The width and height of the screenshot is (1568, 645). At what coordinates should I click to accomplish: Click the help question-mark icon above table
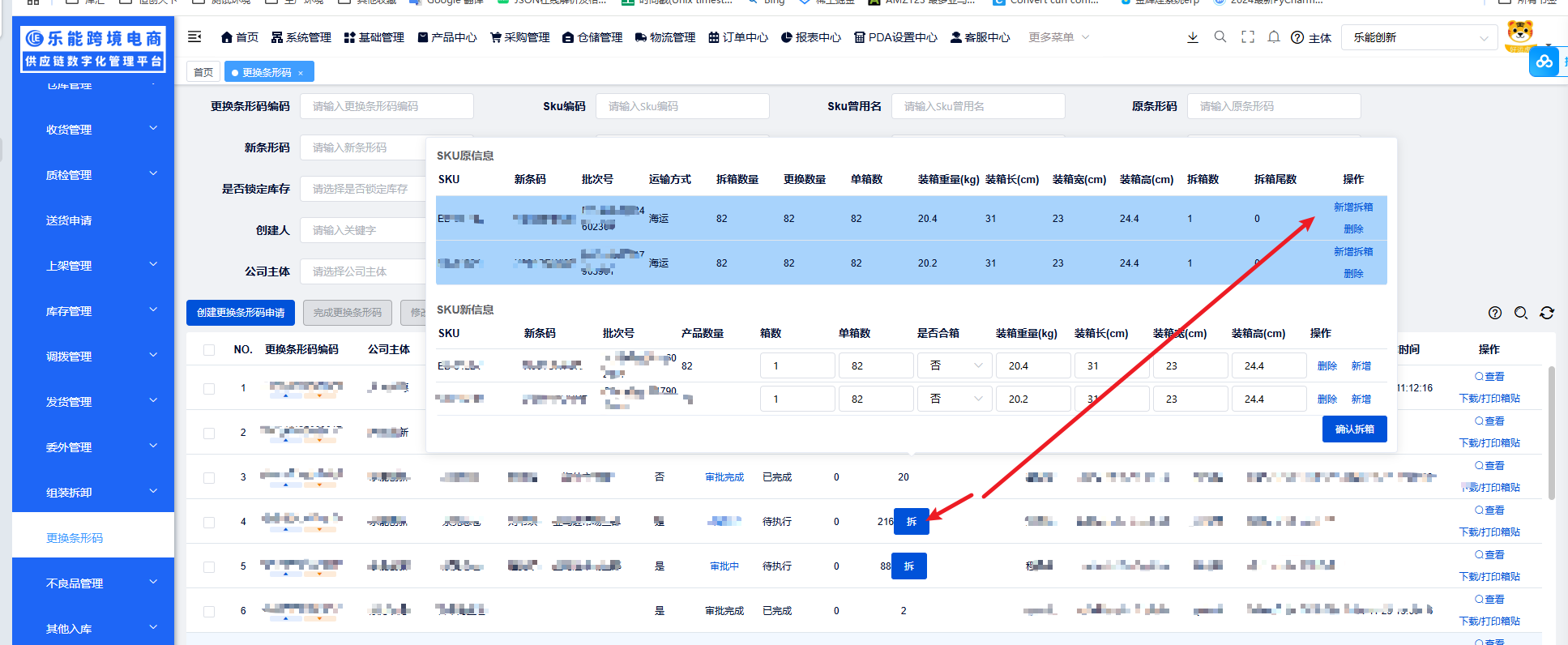(x=1495, y=313)
